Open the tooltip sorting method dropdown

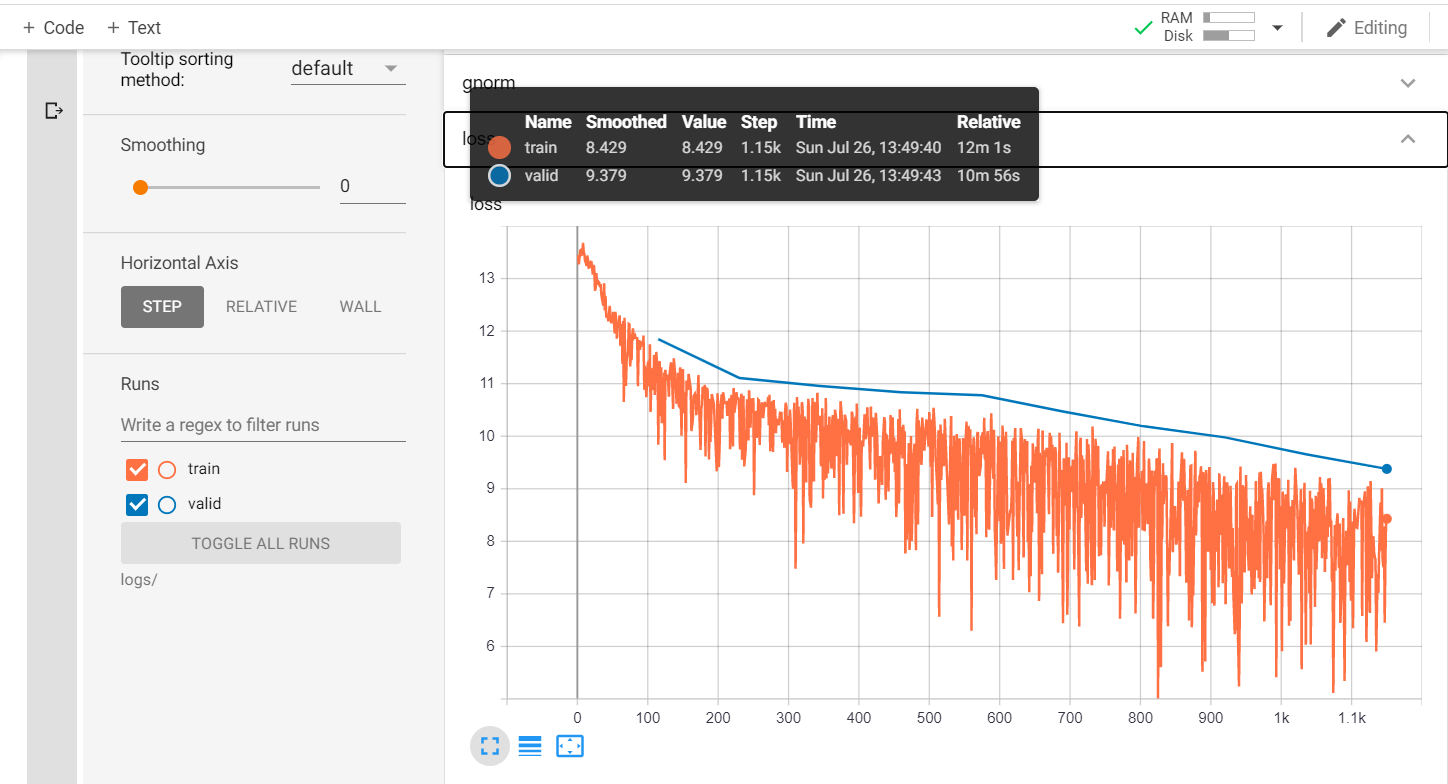tap(347, 68)
